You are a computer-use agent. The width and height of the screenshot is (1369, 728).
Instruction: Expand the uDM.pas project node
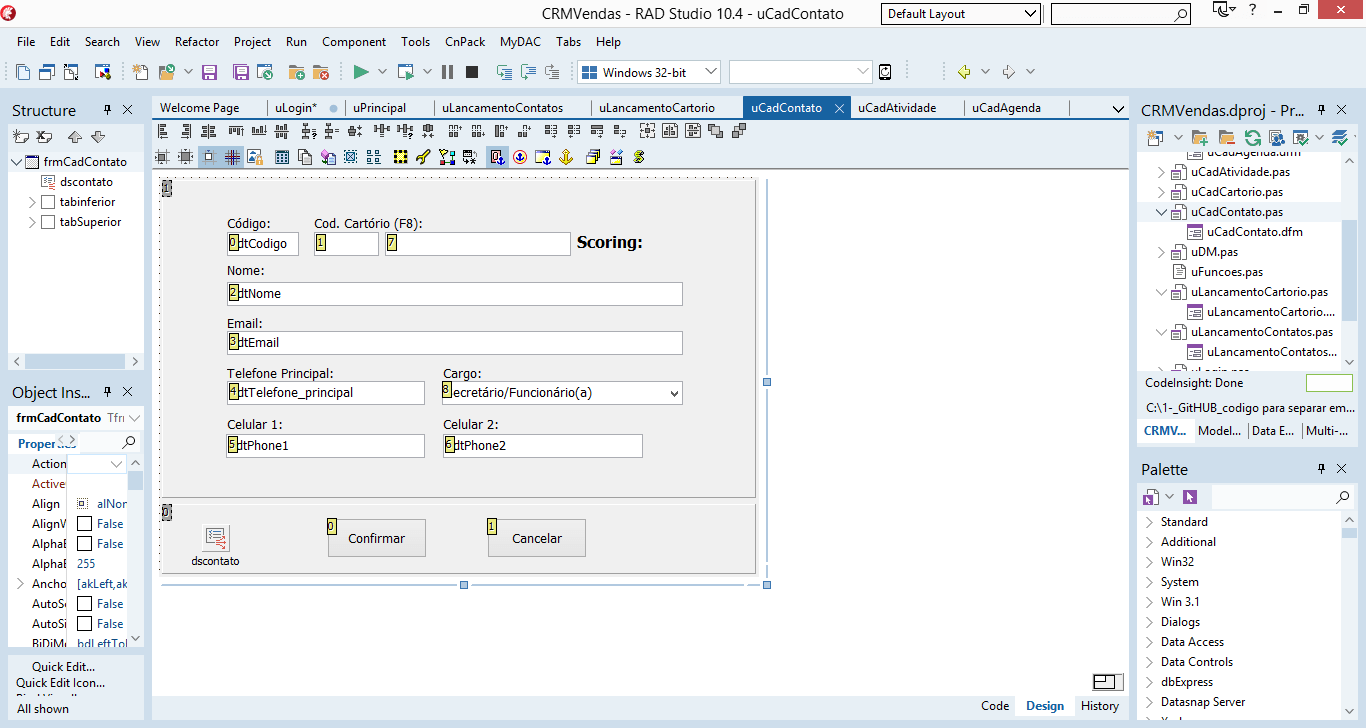[1162, 252]
